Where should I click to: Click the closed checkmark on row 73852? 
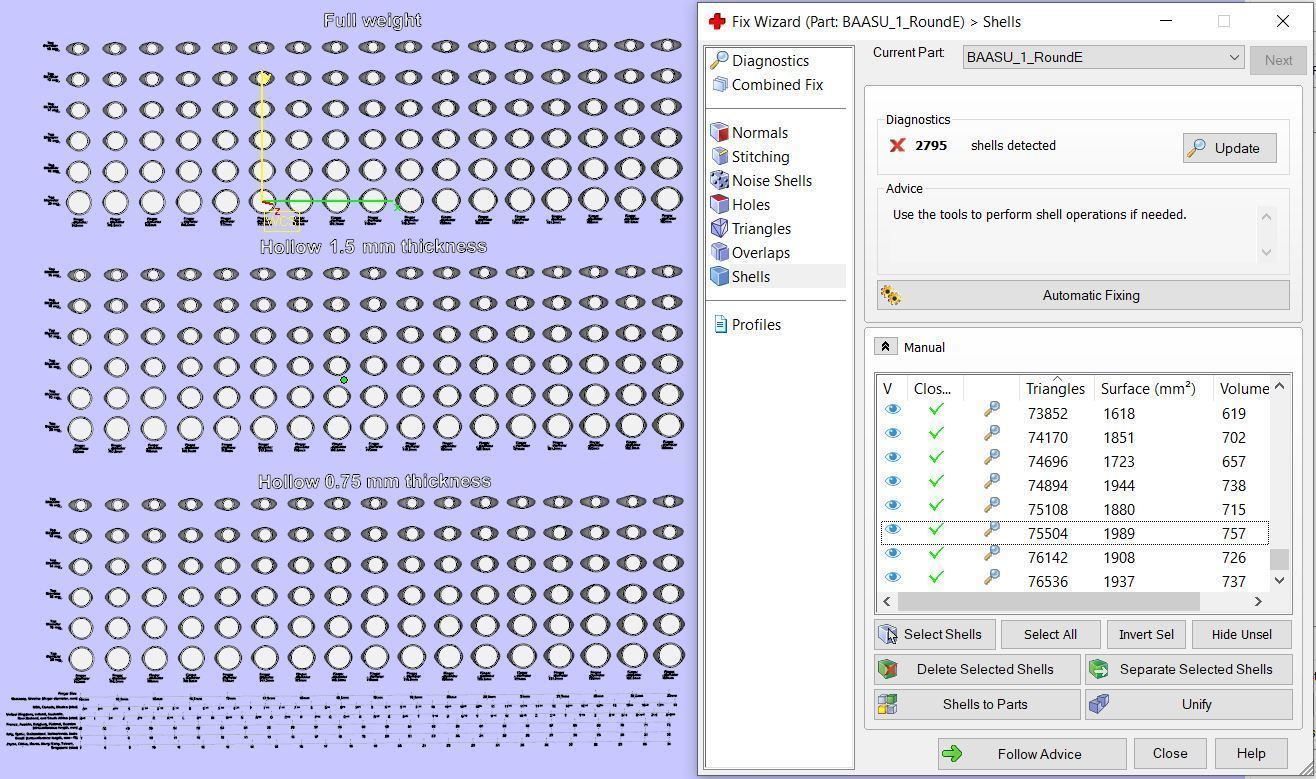click(x=936, y=409)
